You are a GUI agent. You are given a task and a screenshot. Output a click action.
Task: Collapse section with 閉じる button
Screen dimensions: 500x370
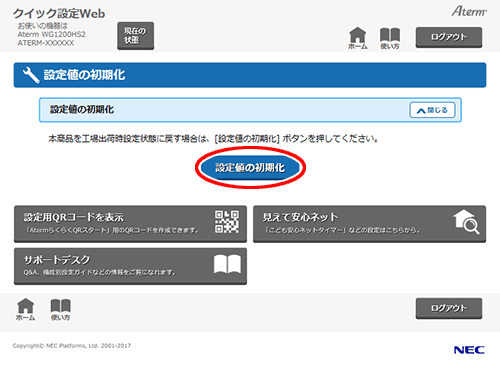coord(432,110)
